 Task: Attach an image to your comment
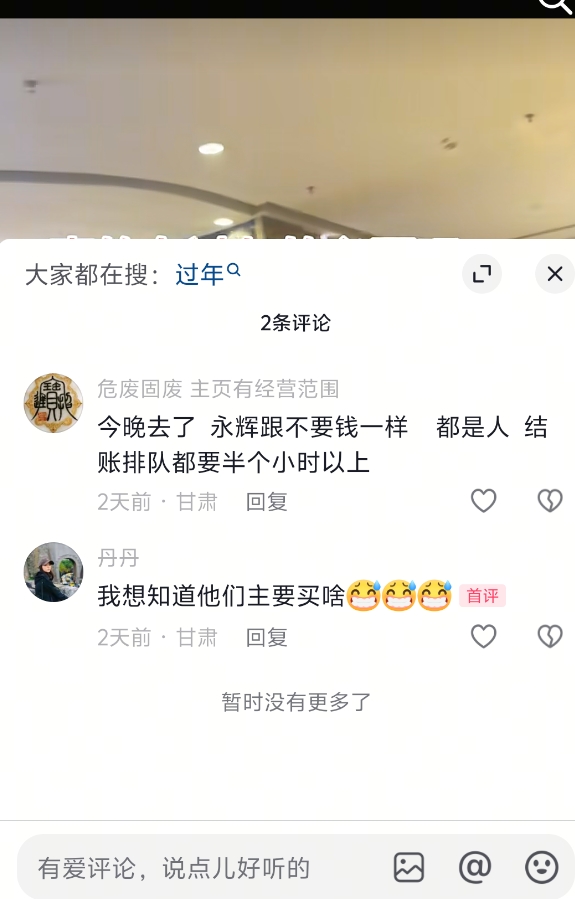[409, 867]
